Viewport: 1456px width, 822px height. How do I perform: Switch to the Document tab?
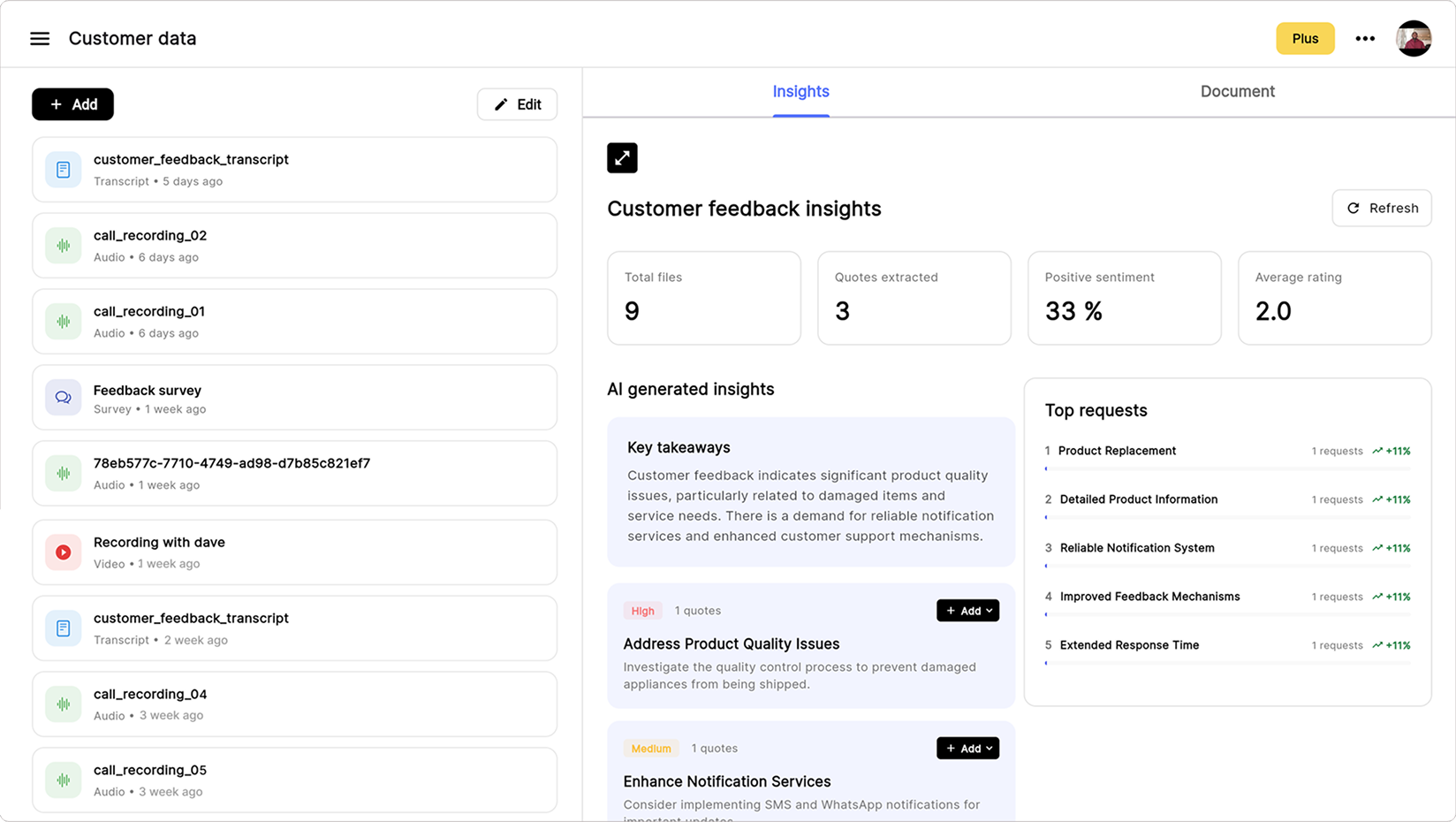click(1237, 91)
